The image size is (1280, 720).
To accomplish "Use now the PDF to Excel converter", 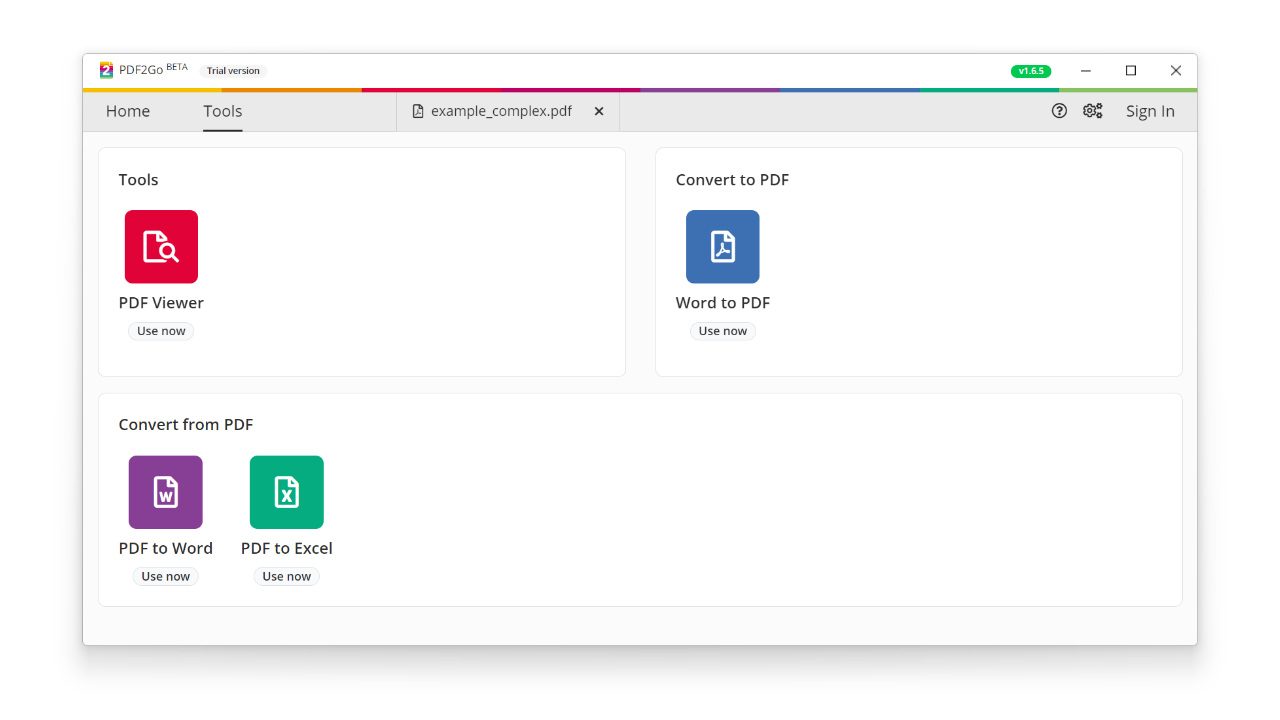I will point(286,576).
